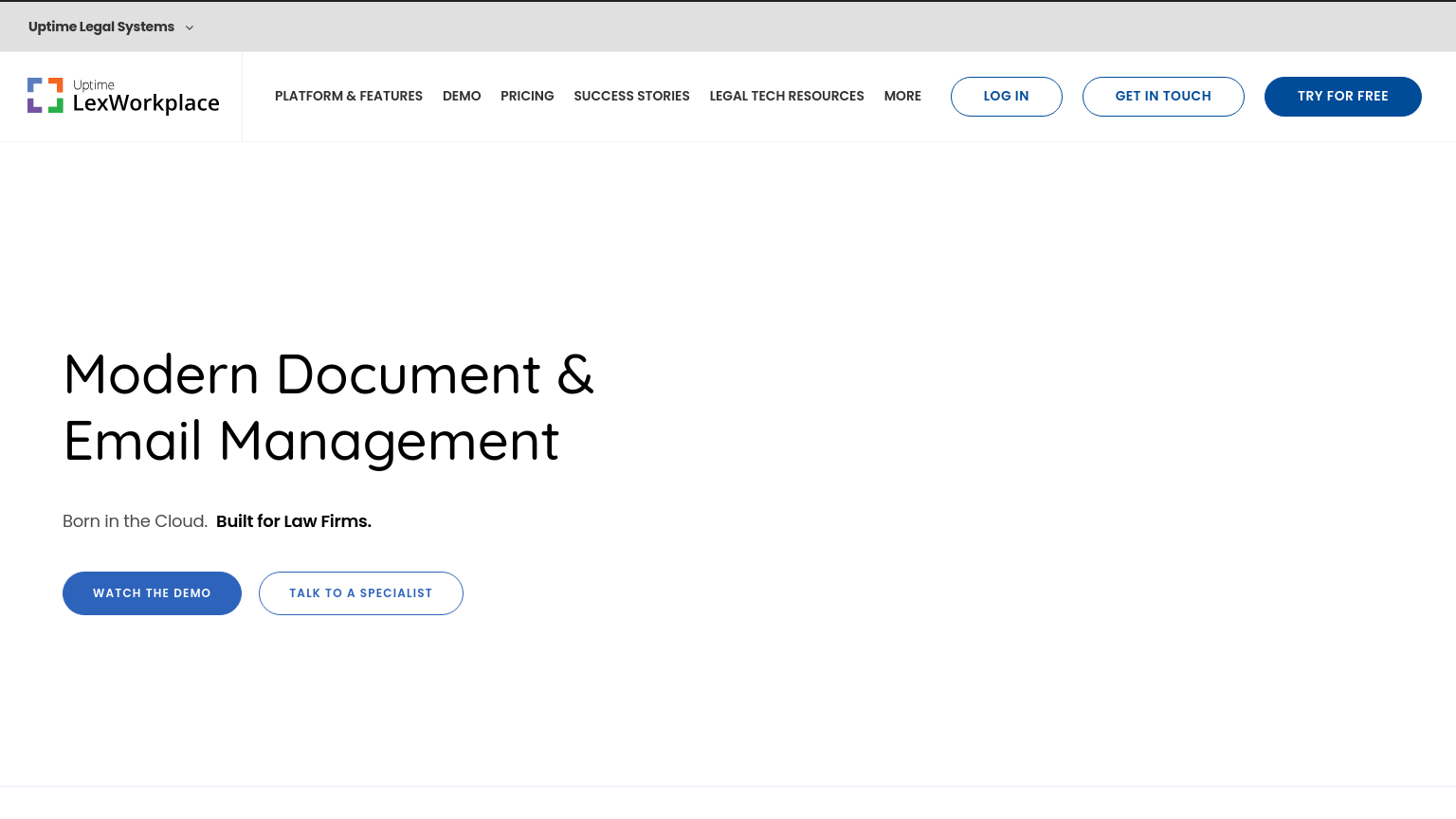Screen dimensions: 1456x819
Task: Open the Platform & Features menu
Action: point(348,96)
